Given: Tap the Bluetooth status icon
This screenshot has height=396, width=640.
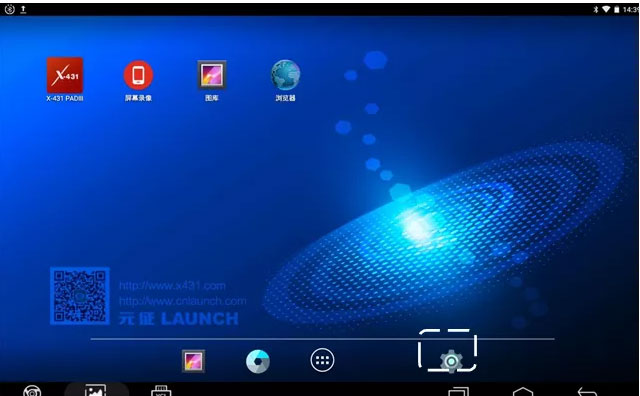Looking at the screenshot, I should 596,9.
